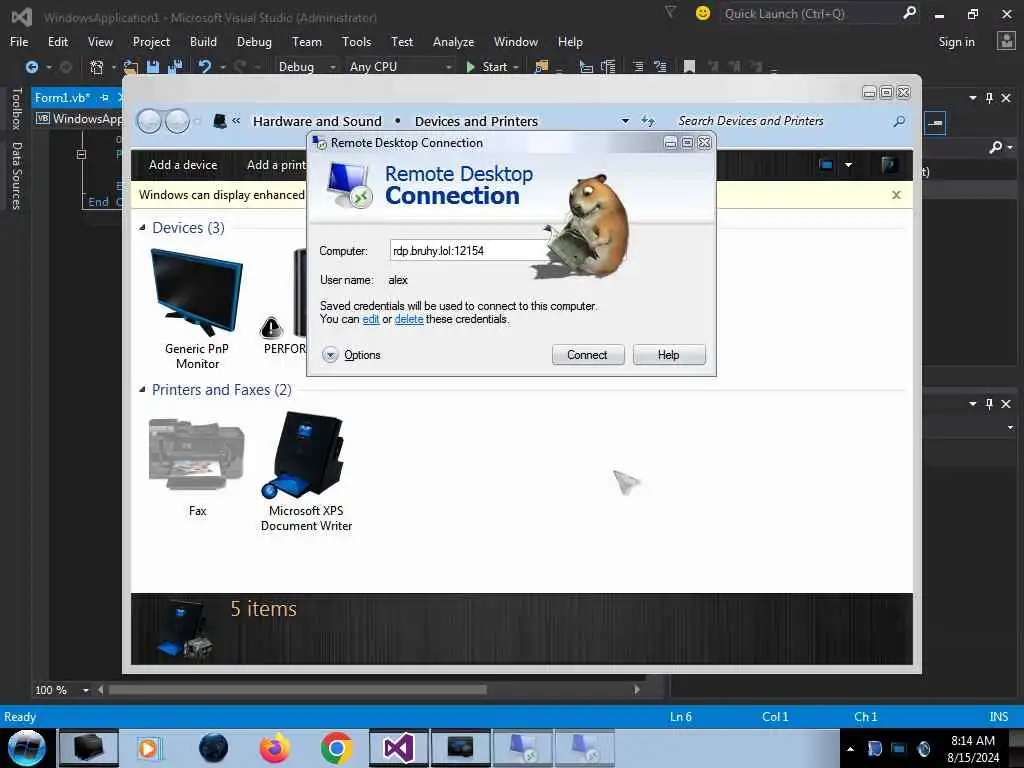The image size is (1024, 768).
Task: Open the Any CPU platform dropdown
Action: click(x=448, y=67)
